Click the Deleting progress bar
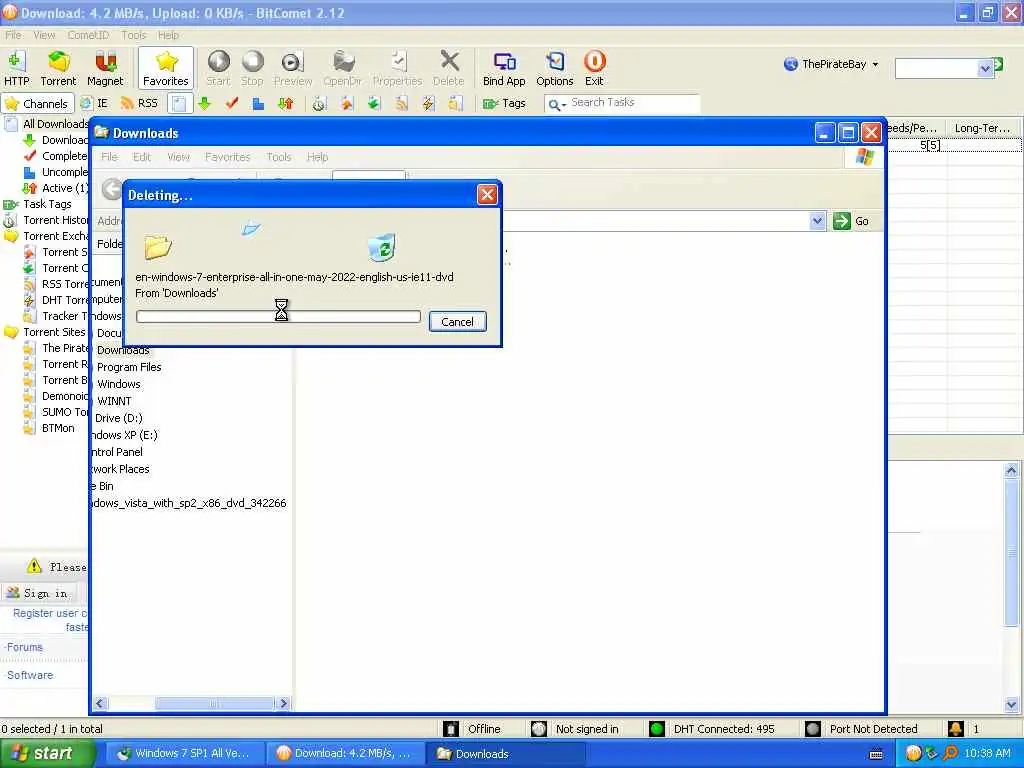This screenshot has width=1024, height=768. (278, 317)
